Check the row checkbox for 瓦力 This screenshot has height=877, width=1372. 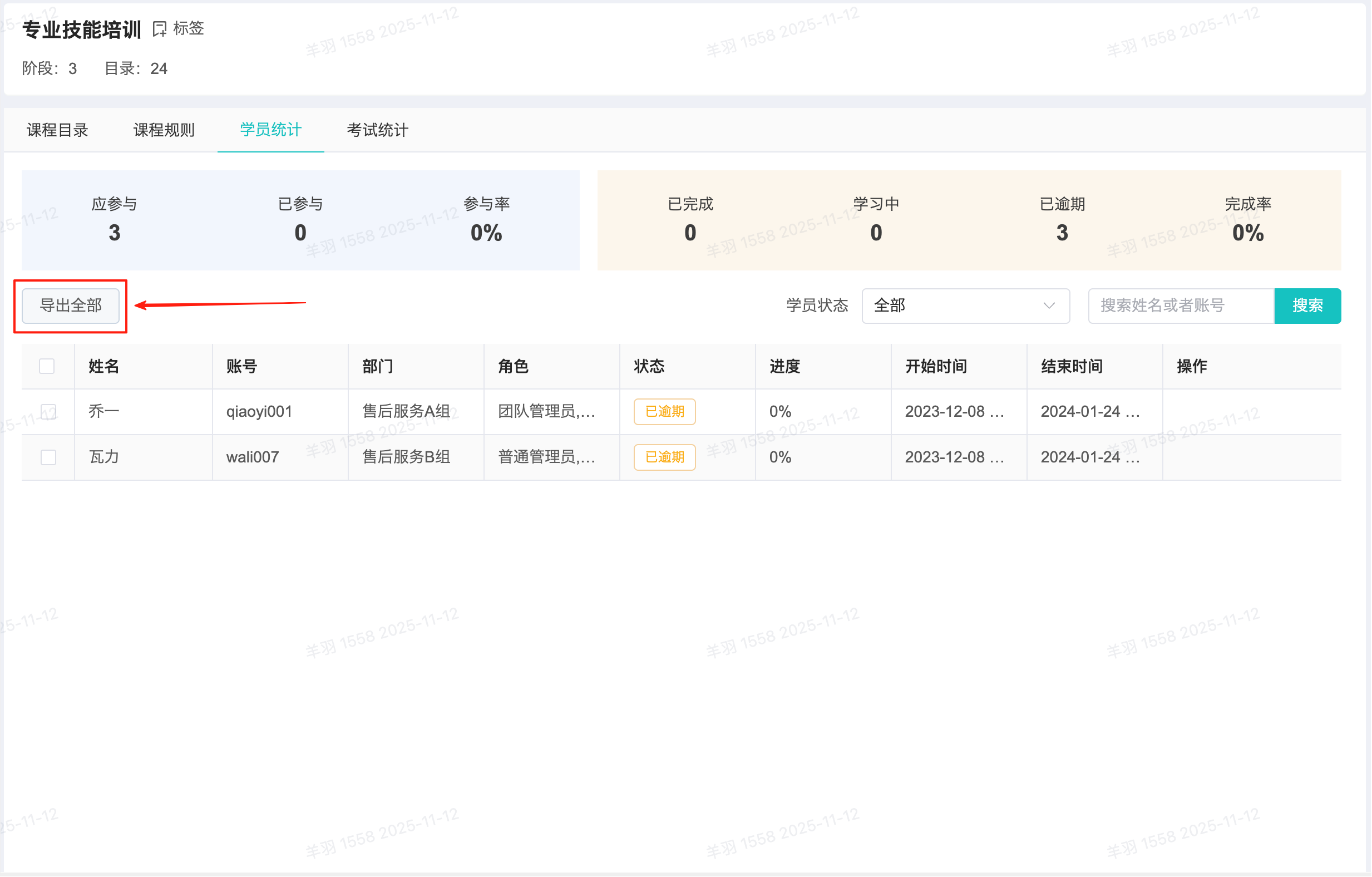point(48,457)
